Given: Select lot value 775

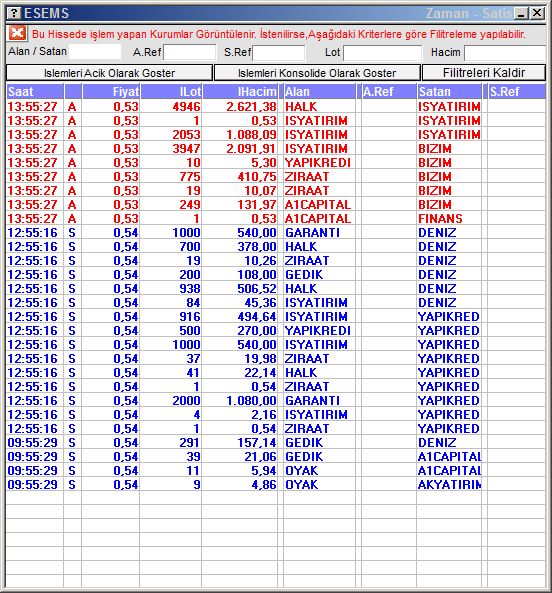Looking at the screenshot, I should pyautogui.click(x=190, y=177).
